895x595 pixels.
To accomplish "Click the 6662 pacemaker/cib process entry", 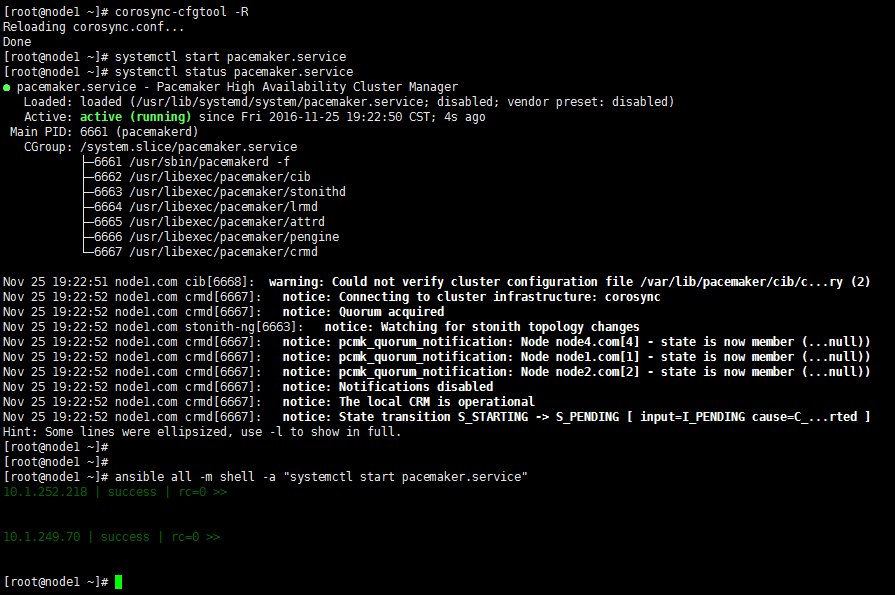I will click(202, 177).
